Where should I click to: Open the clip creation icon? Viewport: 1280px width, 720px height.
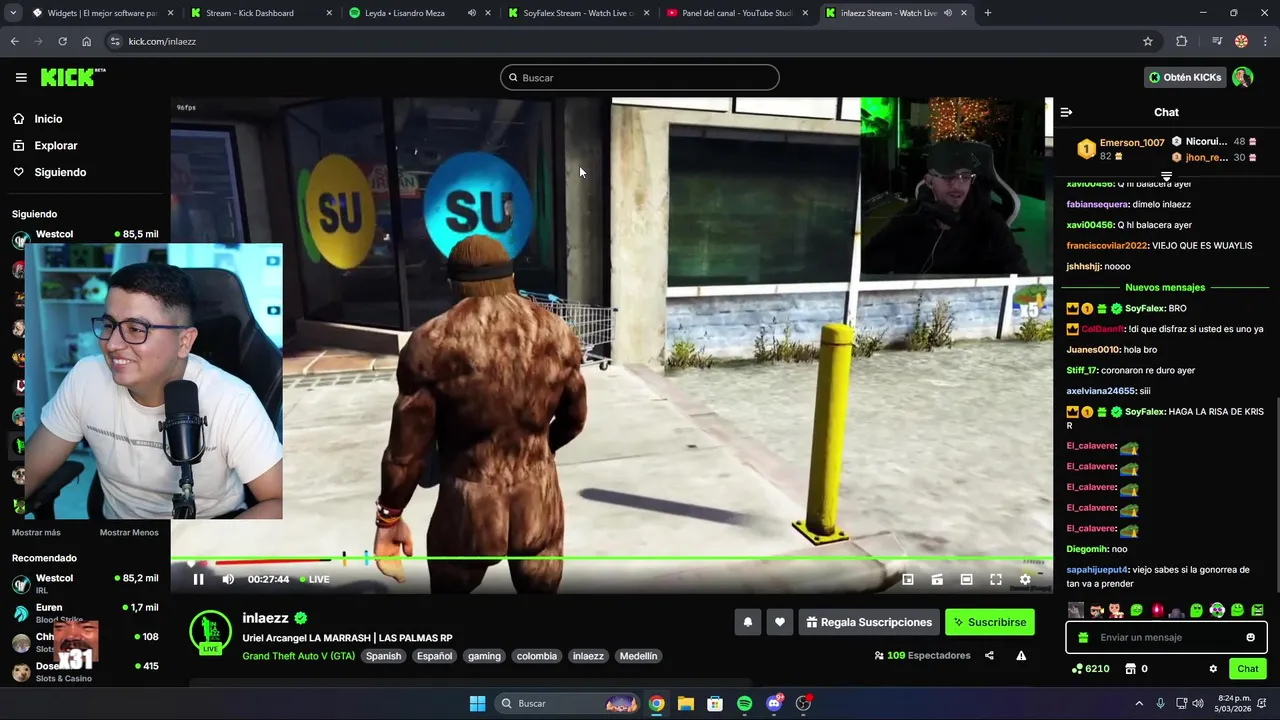tap(937, 579)
